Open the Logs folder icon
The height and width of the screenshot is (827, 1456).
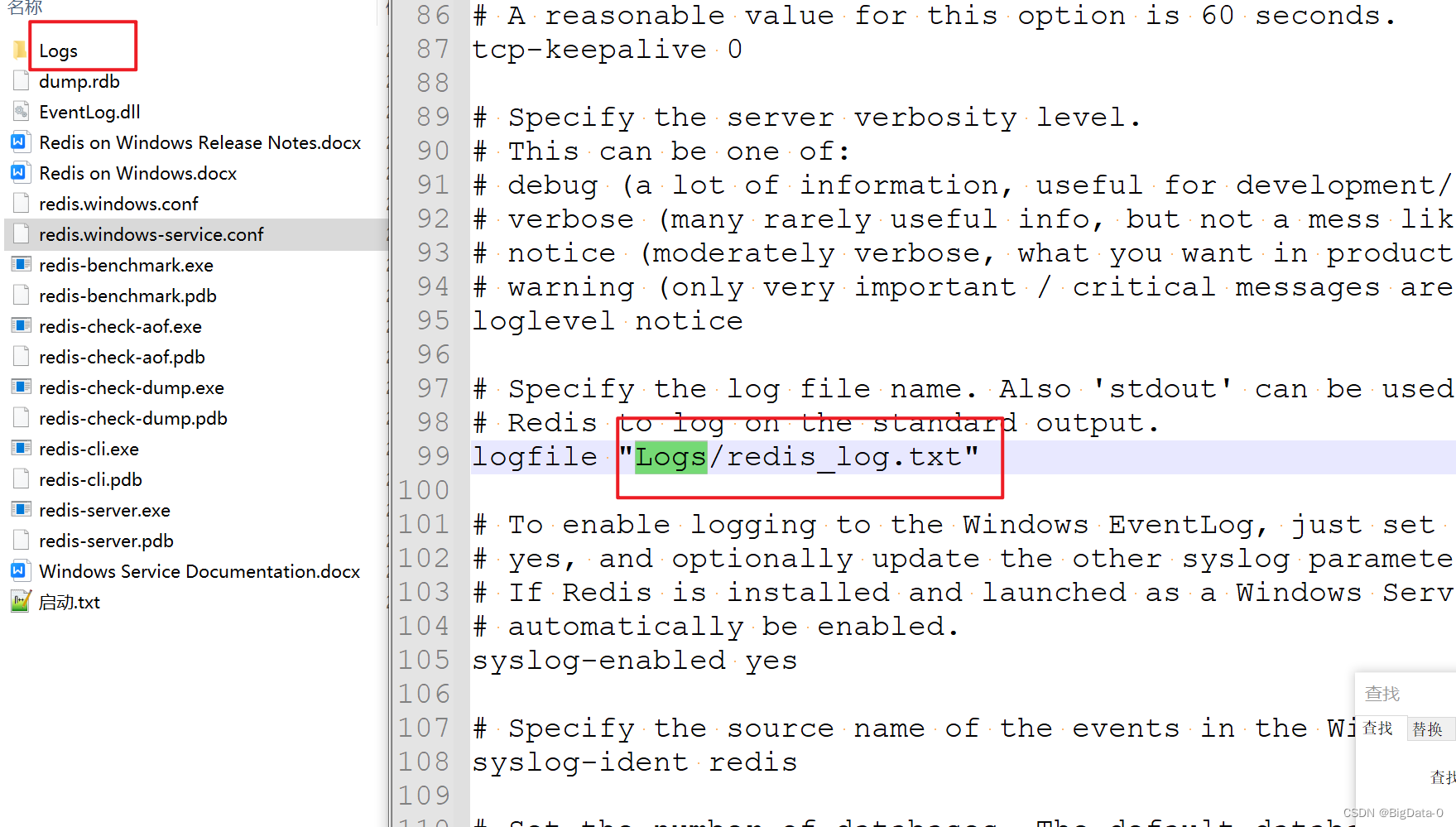pyautogui.click(x=20, y=50)
